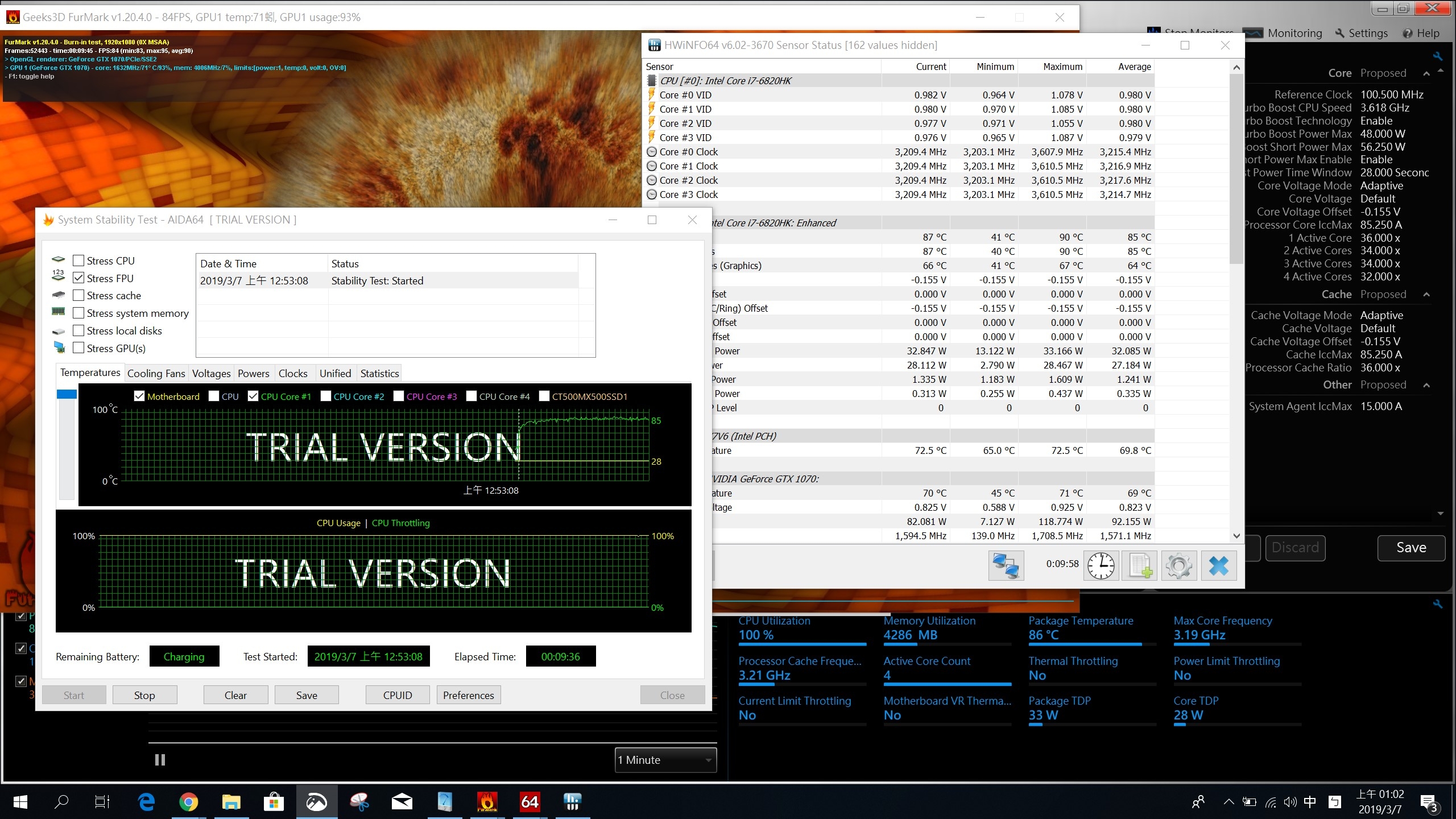Viewport: 1456px width, 819px height.
Task: Switch to Cooling Fans tab
Action: click(156, 373)
